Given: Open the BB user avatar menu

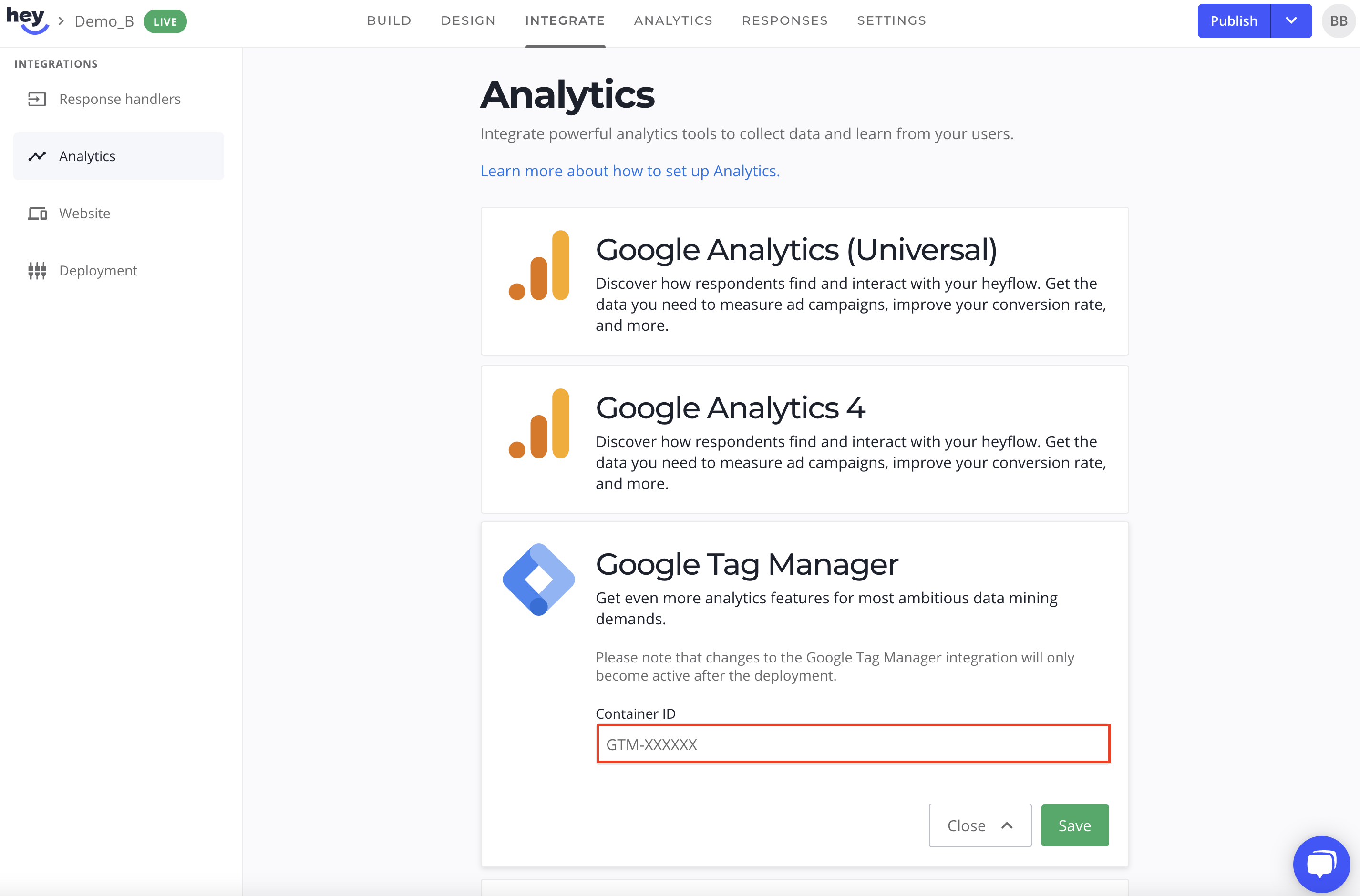Looking at the screenshot, I should coord(1338,21).
